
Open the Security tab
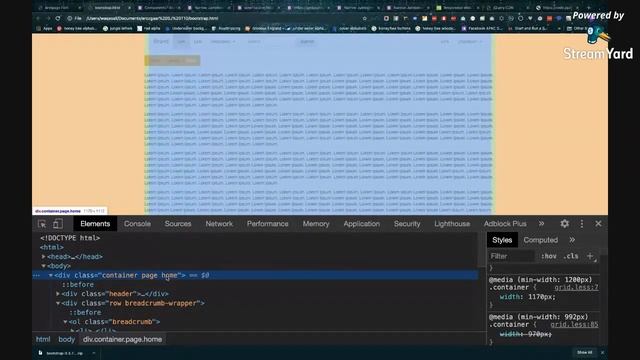coord(407,224)
